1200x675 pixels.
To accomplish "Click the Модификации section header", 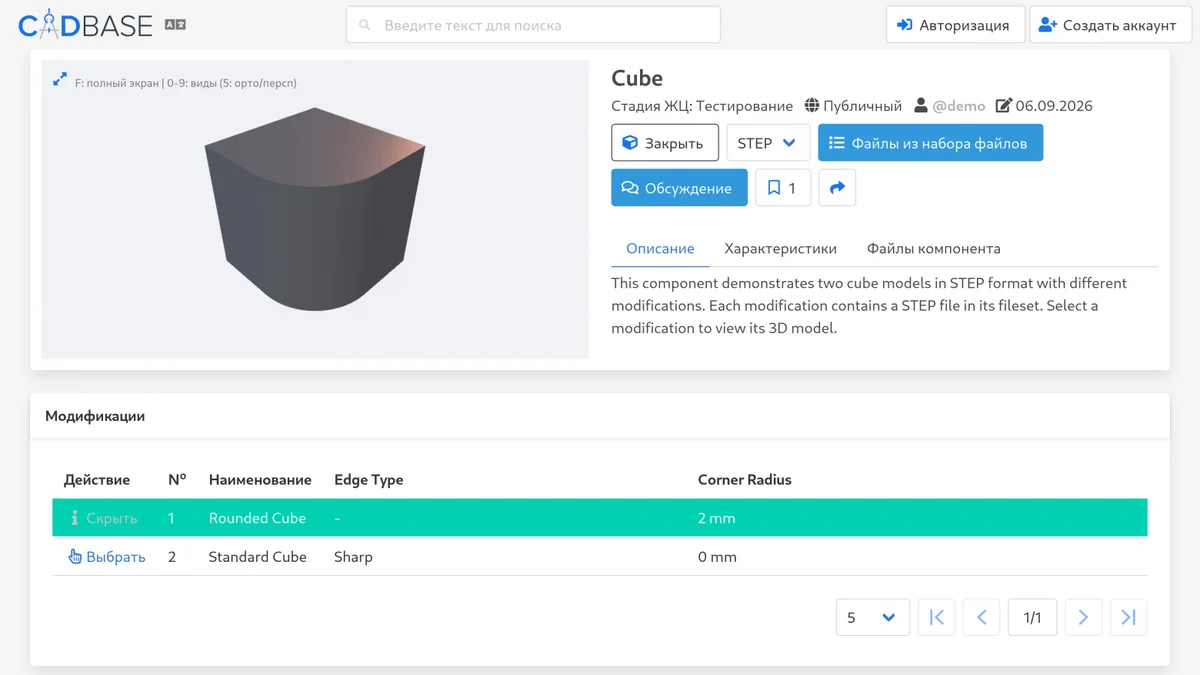I will (x=95, y=416).
